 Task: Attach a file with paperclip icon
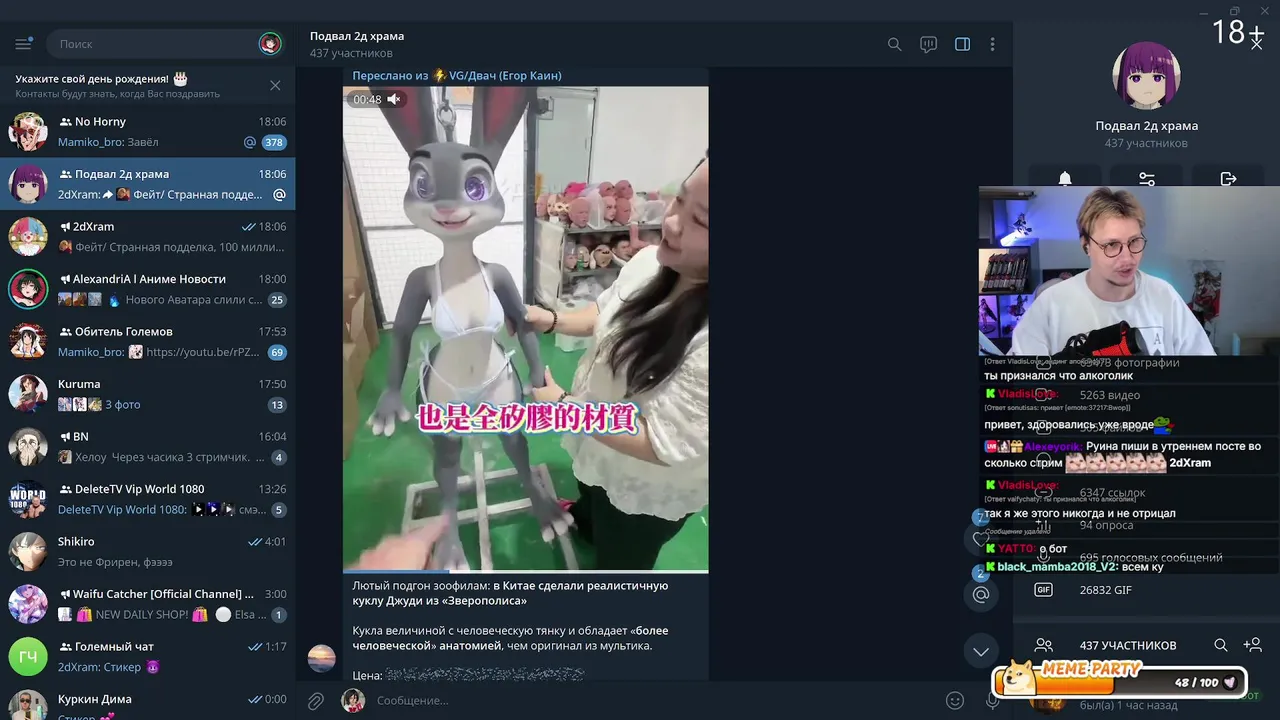pos(315,701)
